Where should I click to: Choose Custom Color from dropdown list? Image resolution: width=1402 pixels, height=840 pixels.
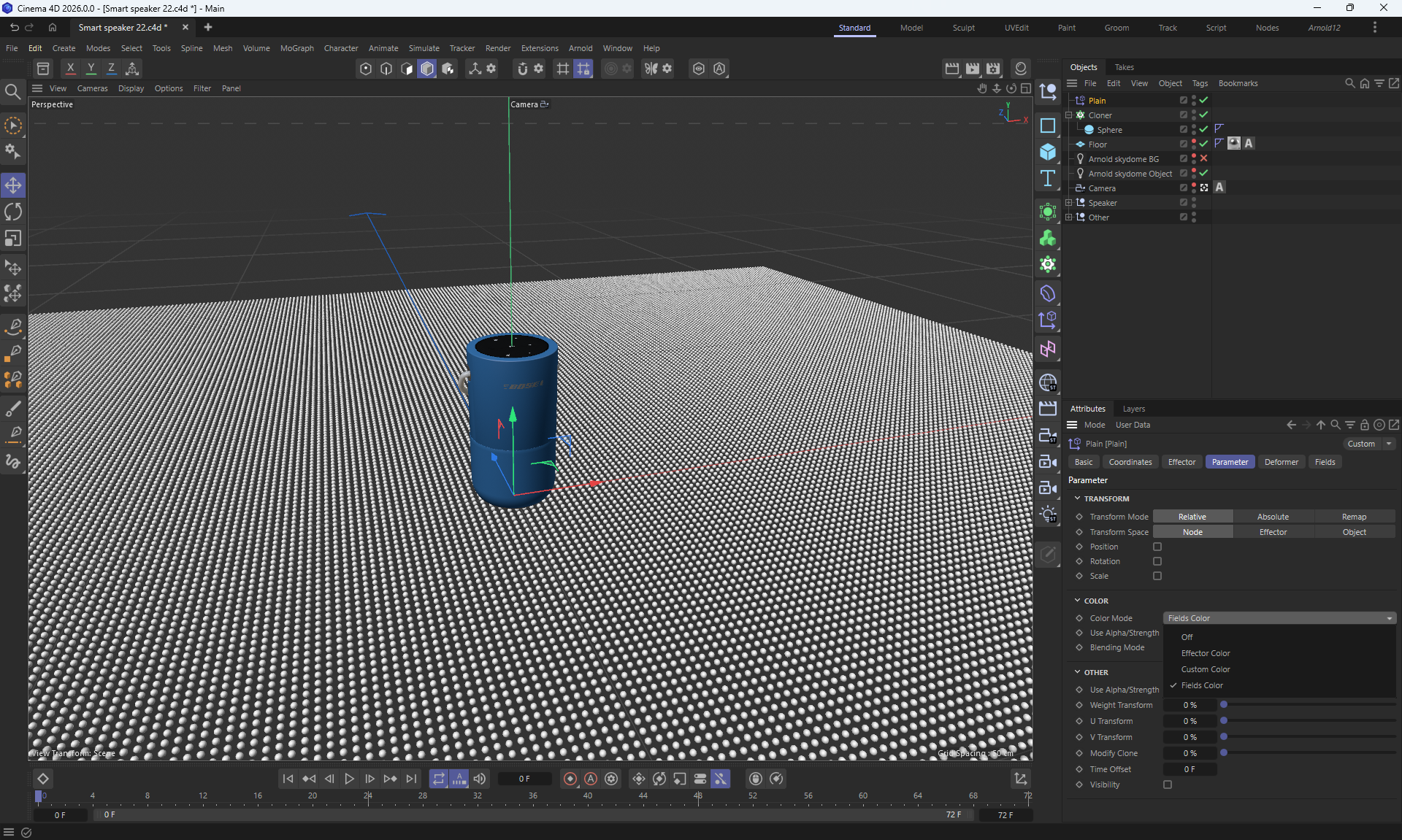point(1206,669)
